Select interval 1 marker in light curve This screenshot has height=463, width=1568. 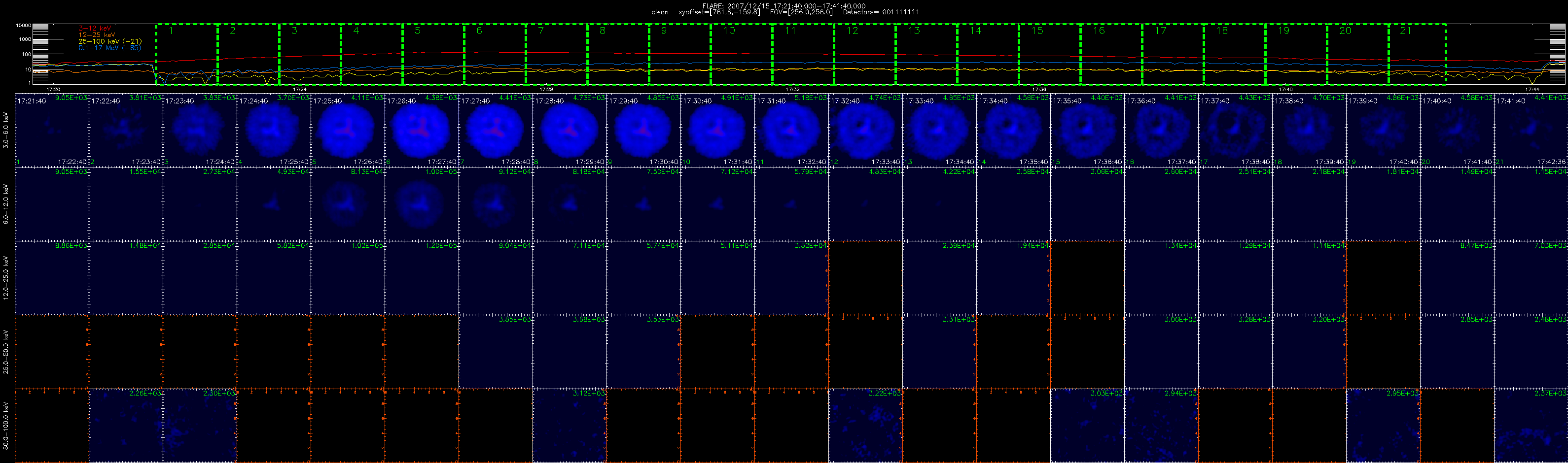[x=171, y=31]
